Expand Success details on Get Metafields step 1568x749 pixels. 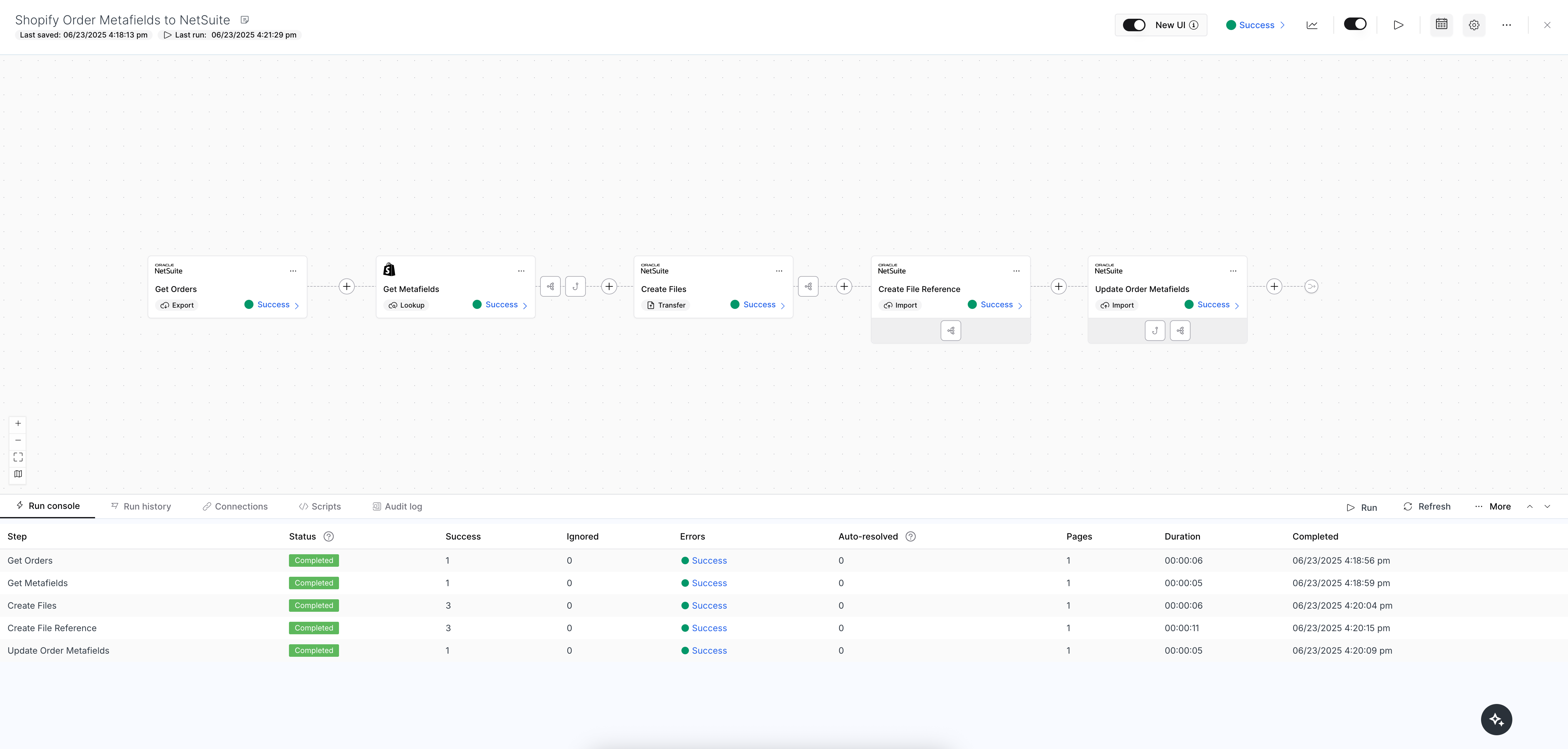pos(500,305)
